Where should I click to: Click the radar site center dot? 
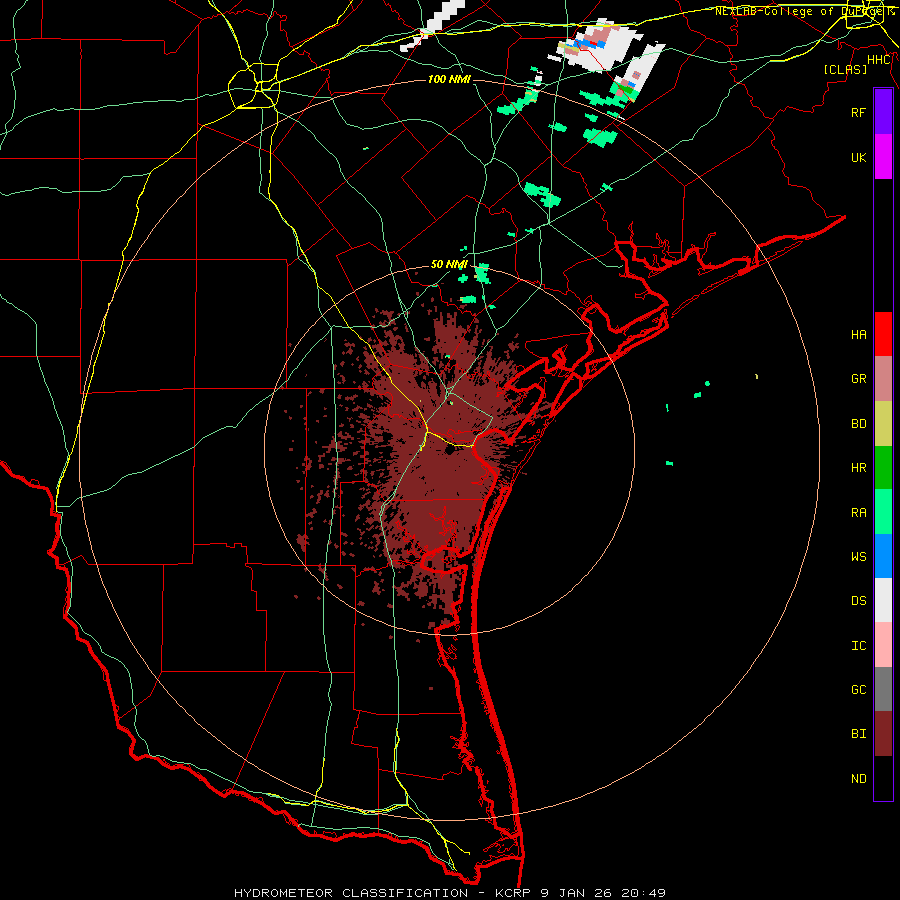click(449, 449)
